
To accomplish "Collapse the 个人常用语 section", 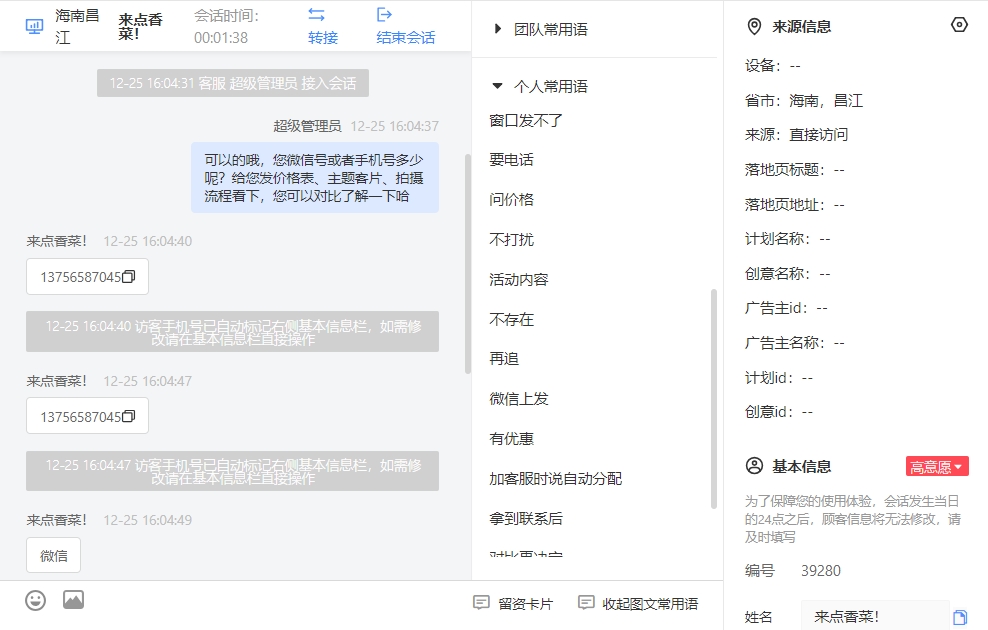I will [541, 86].
